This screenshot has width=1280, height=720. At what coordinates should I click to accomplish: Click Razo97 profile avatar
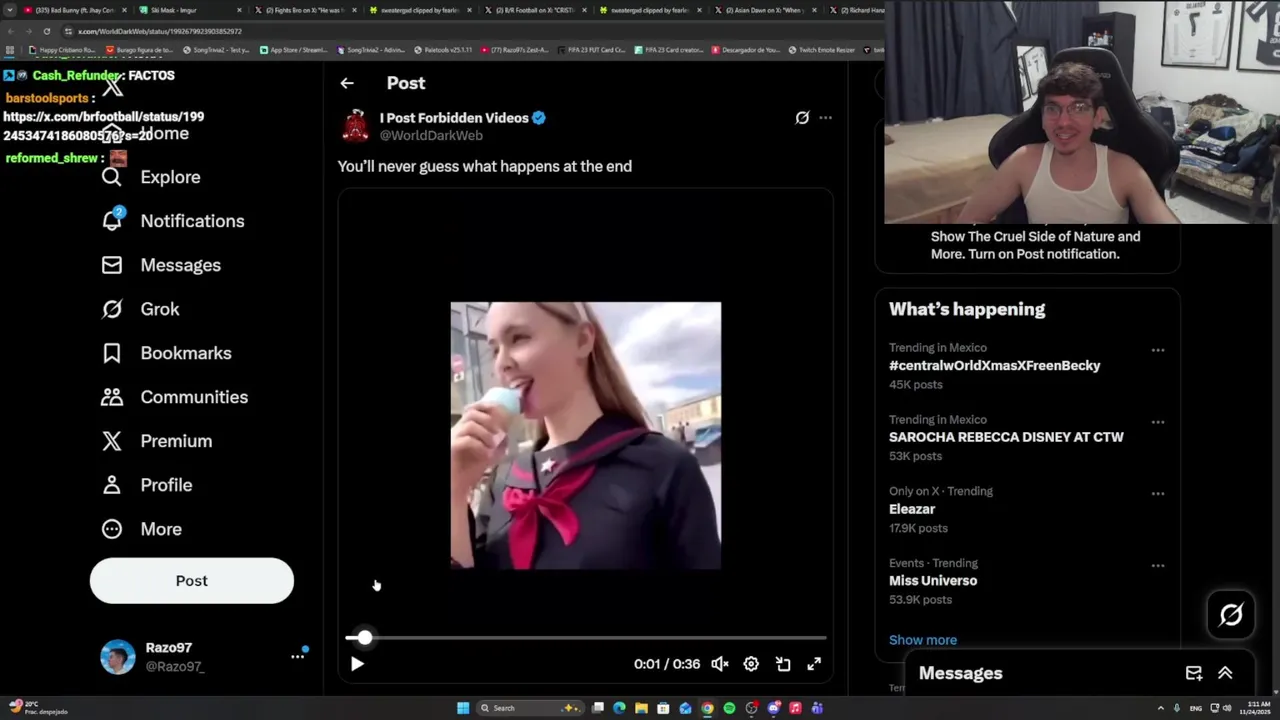coord(118,657)
